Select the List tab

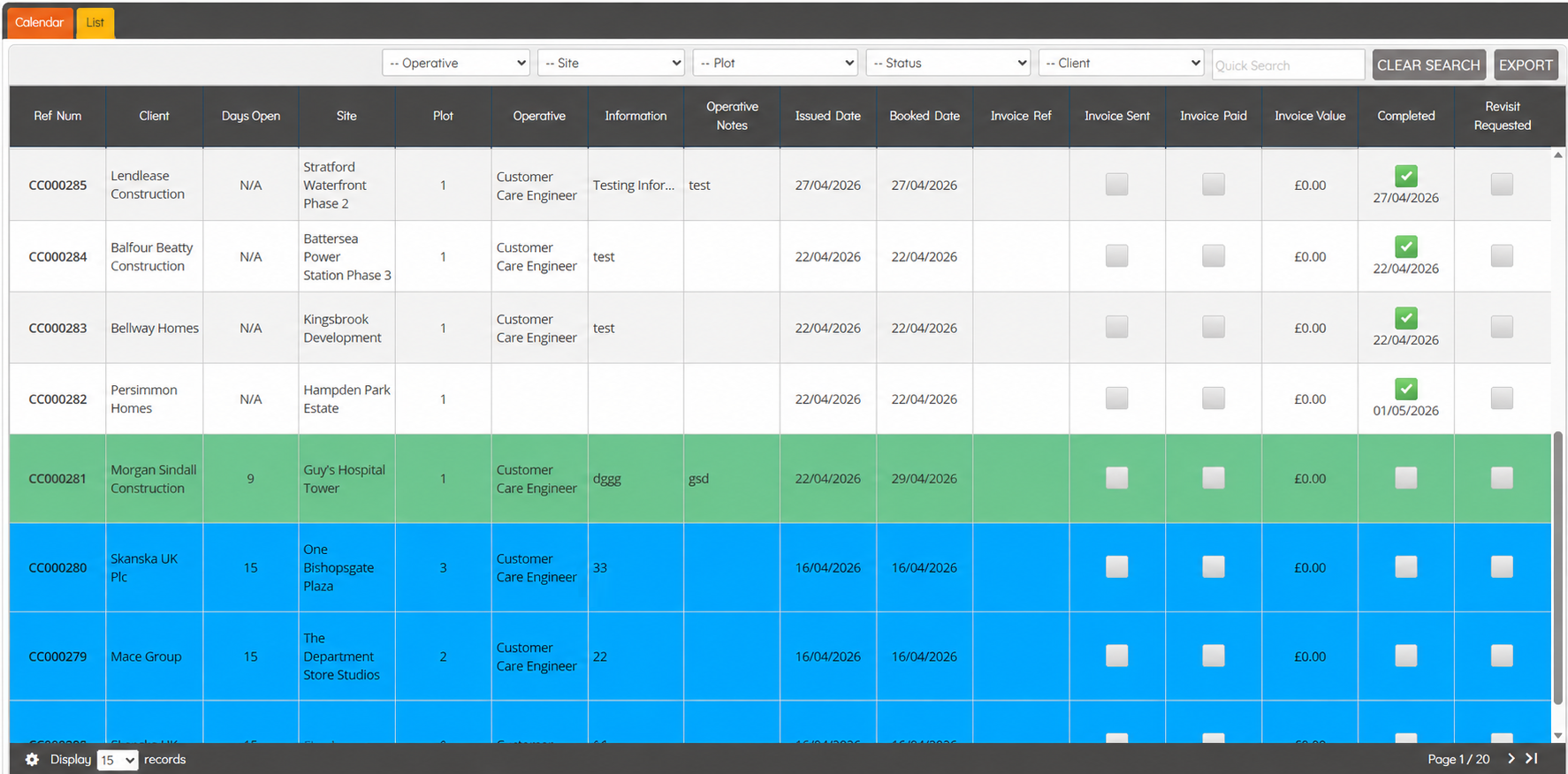click(95, 23)
